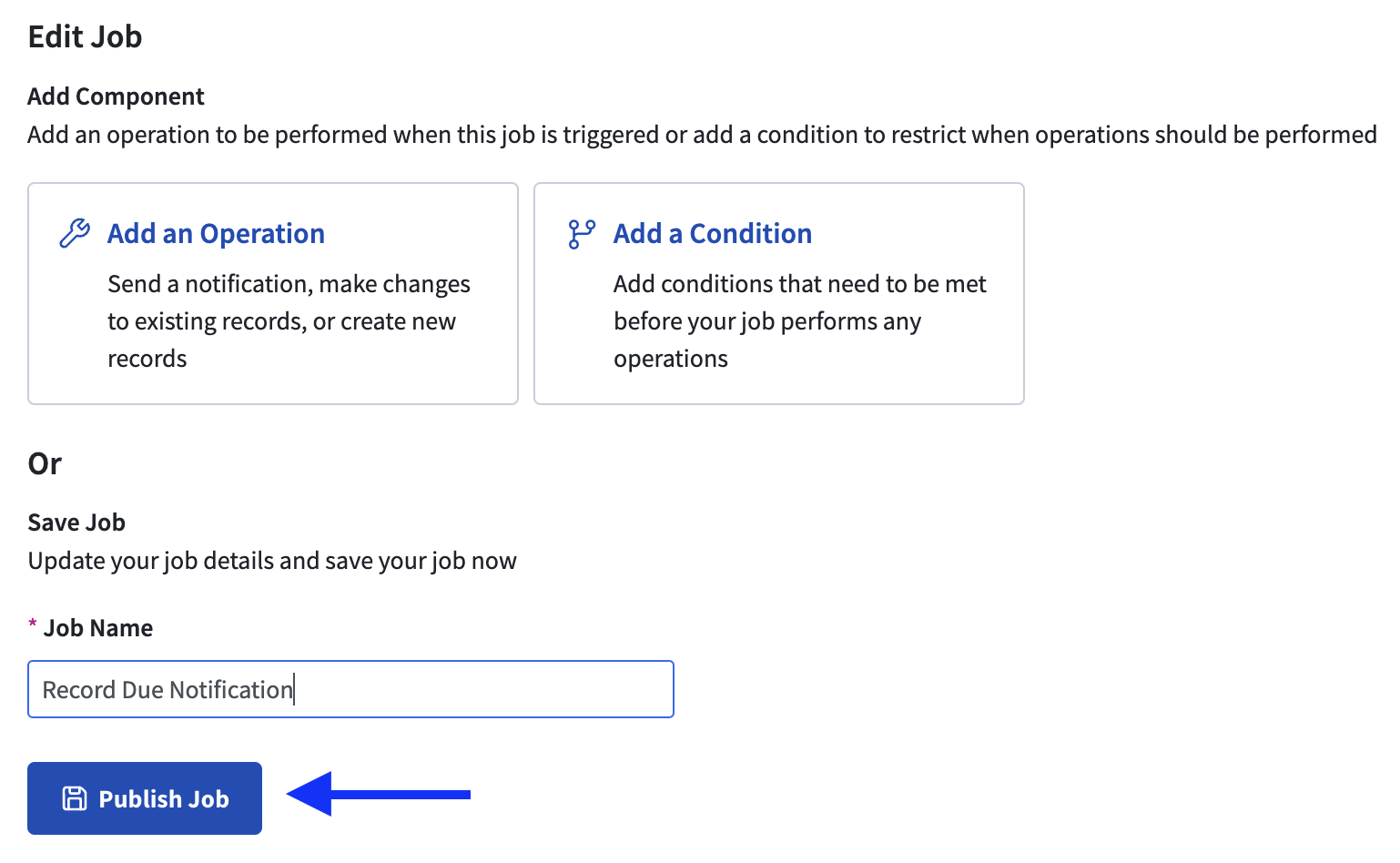Click the 'Add an operation to be performed' text
1400x863 pixels.
tap(701, 135)
